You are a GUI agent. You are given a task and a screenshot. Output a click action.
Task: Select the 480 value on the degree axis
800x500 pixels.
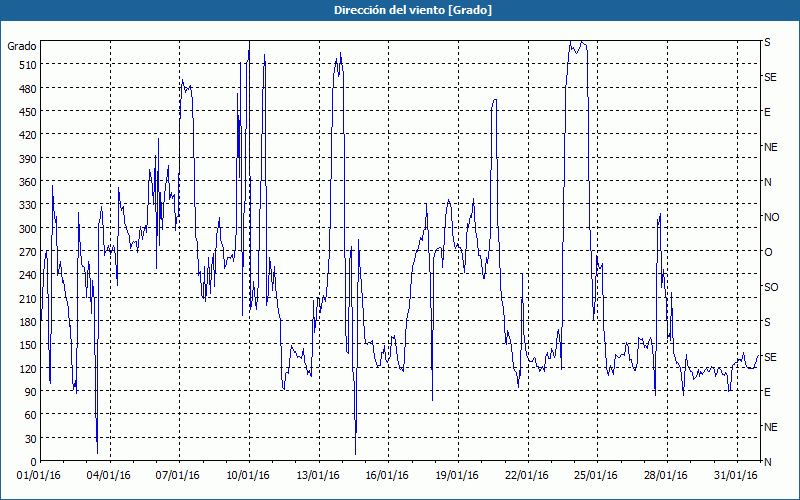tap(27, 89)
